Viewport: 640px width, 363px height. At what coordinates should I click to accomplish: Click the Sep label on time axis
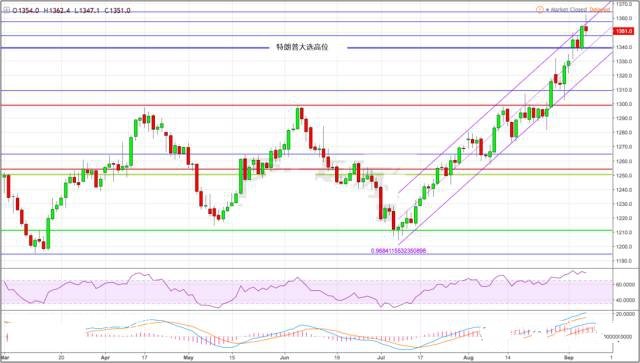569,358
